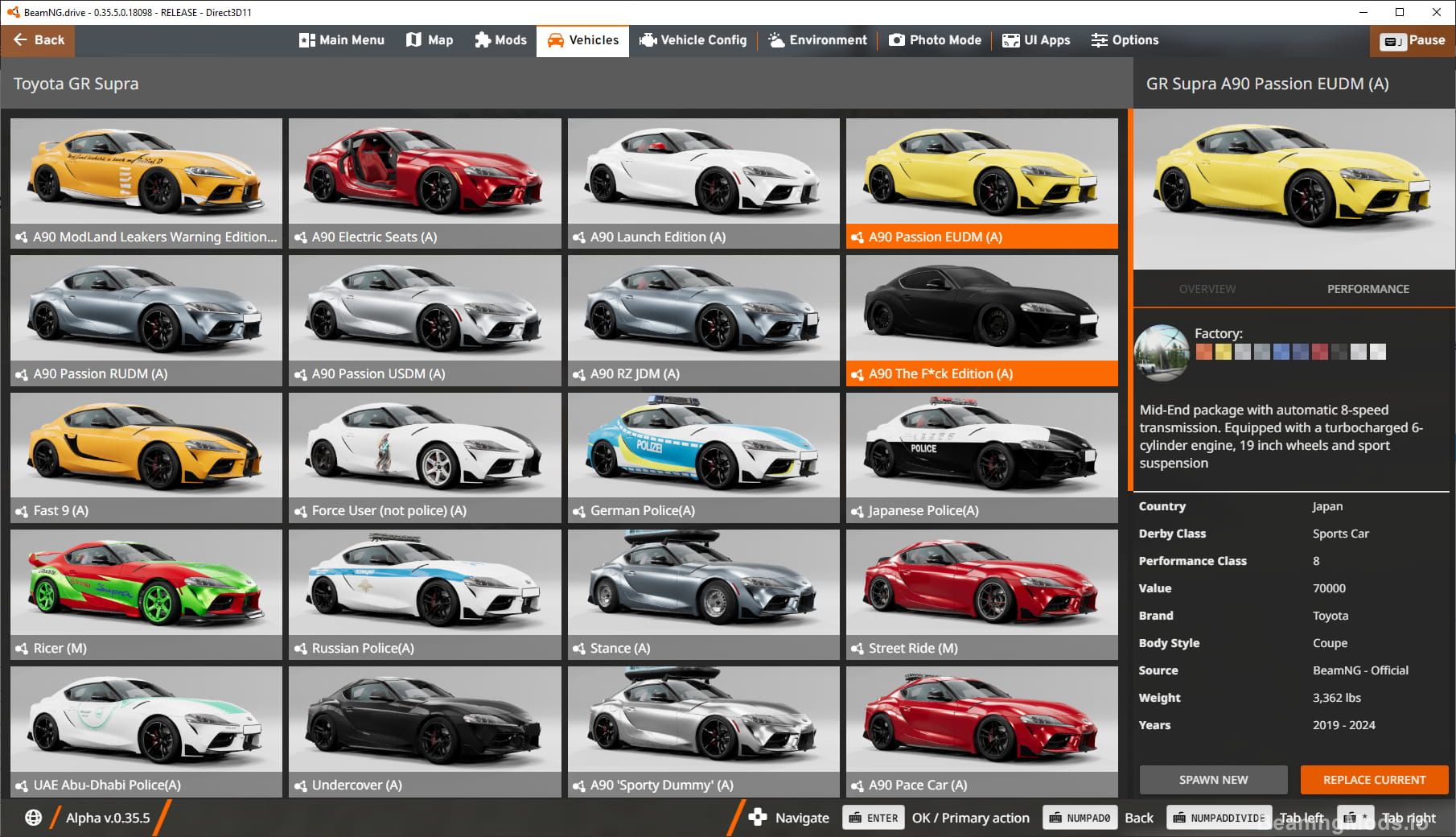Select the Street Ride (M) config

981,594
